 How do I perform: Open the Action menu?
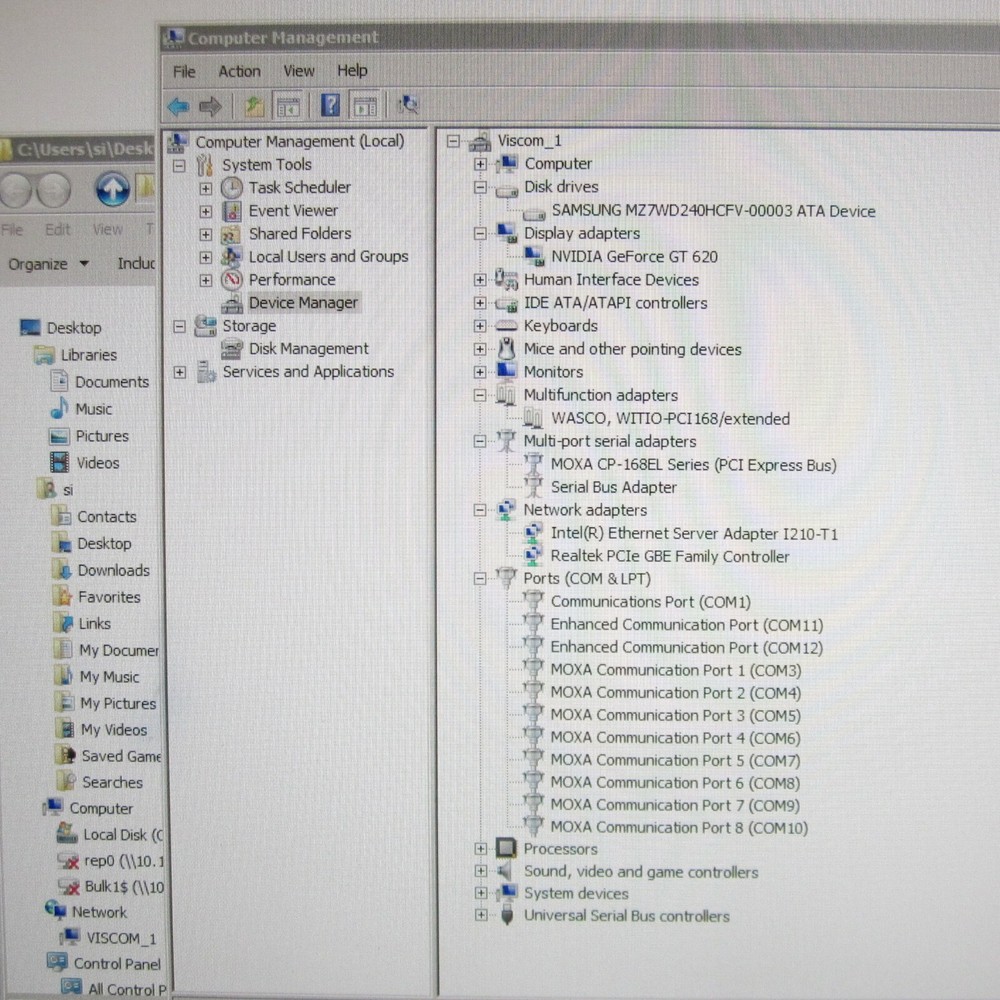click(239, 70)
